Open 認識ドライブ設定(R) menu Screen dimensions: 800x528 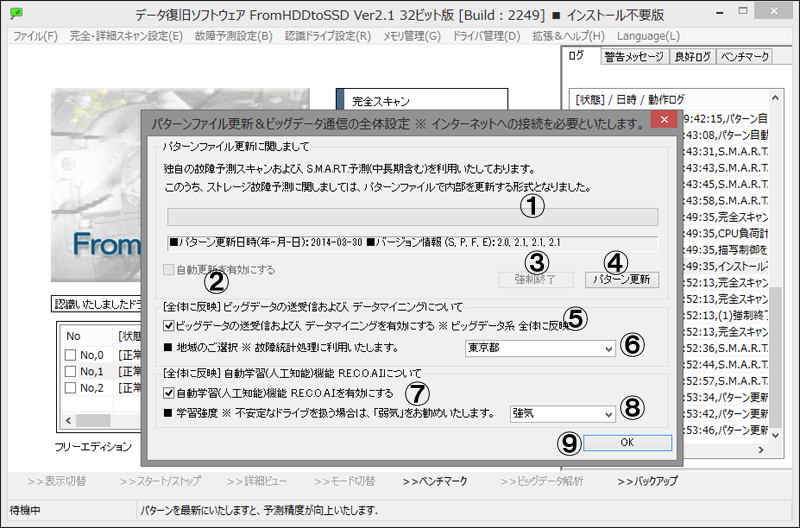328,36
